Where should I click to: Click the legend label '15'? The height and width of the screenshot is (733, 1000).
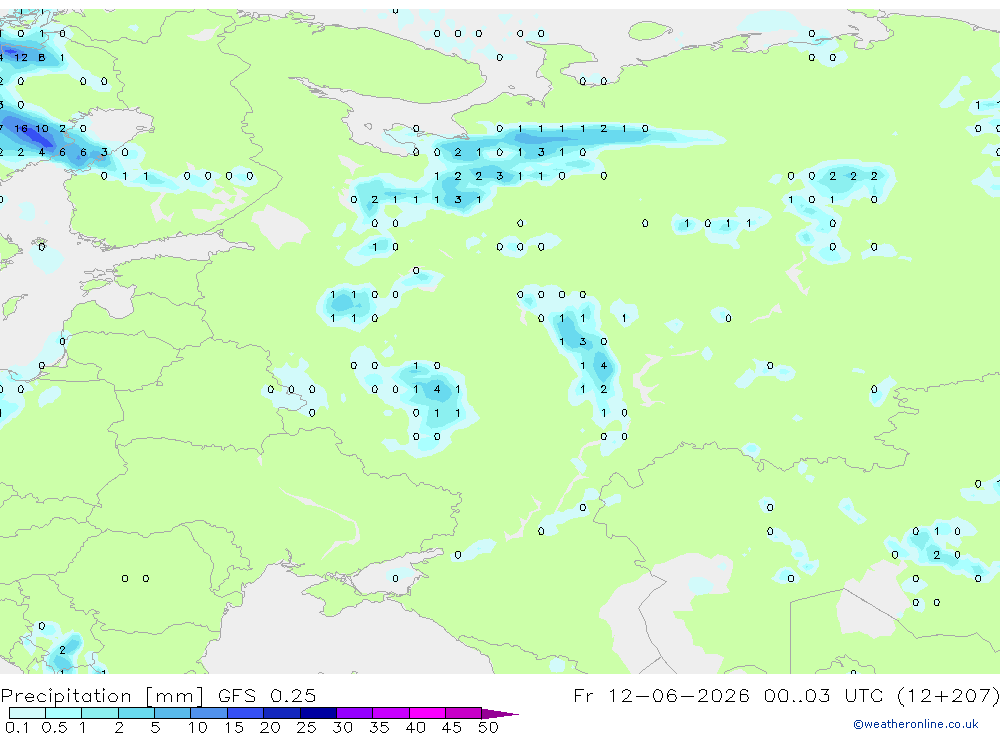pyautogui.click(x=234, y=727)
